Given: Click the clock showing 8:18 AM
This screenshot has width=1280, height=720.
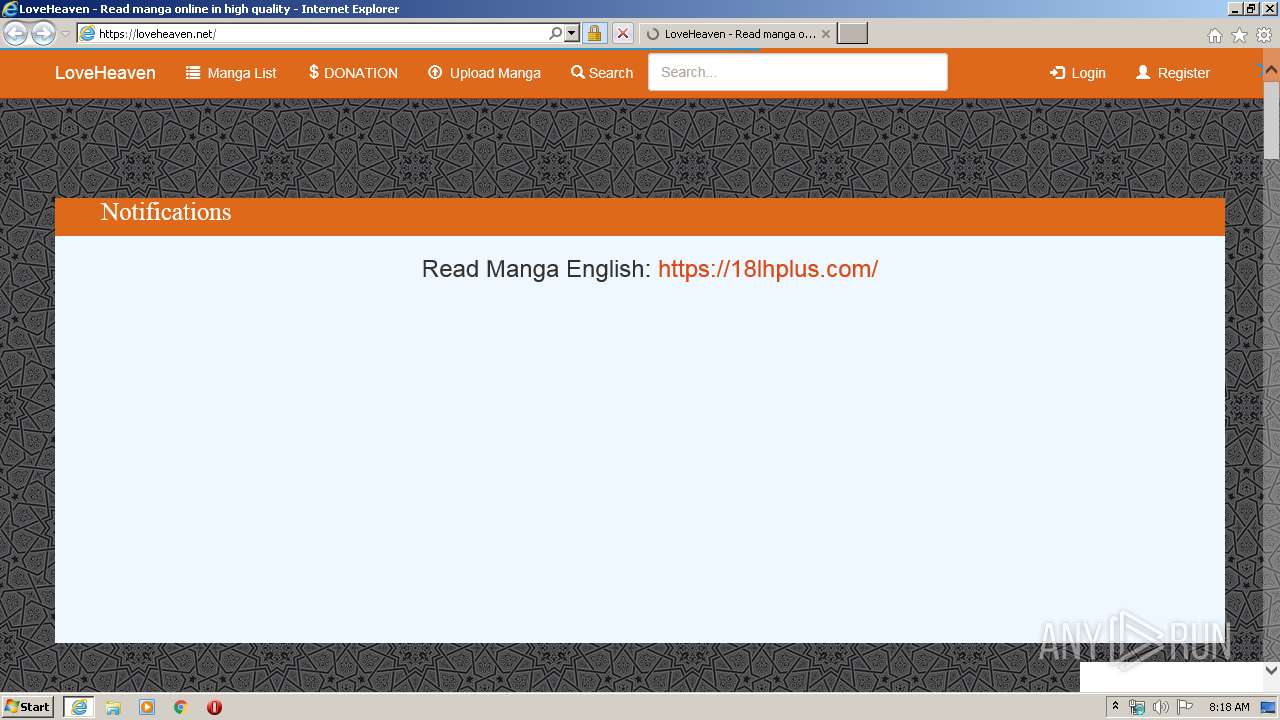Looking at the screenshot, I should coord(1229,707).
